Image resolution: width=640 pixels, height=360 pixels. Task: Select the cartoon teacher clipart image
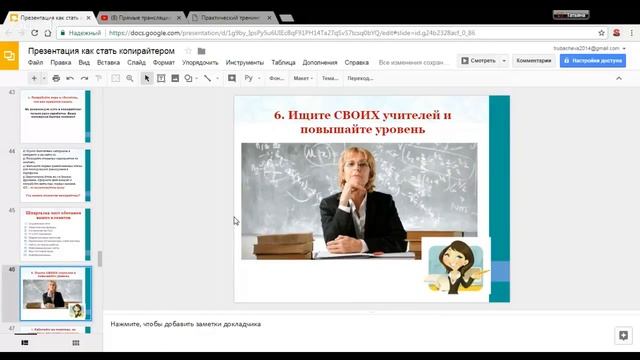pos(456,267)
